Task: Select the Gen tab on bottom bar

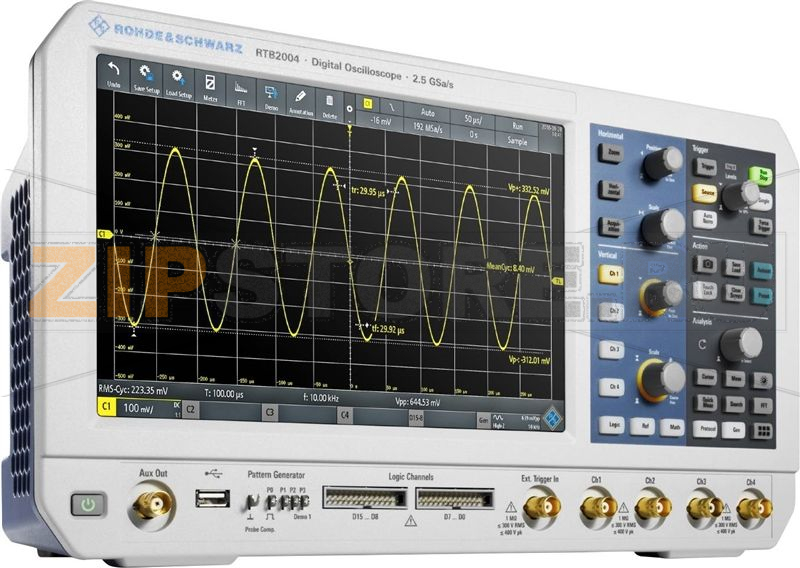Action: (x=484, y=421)
